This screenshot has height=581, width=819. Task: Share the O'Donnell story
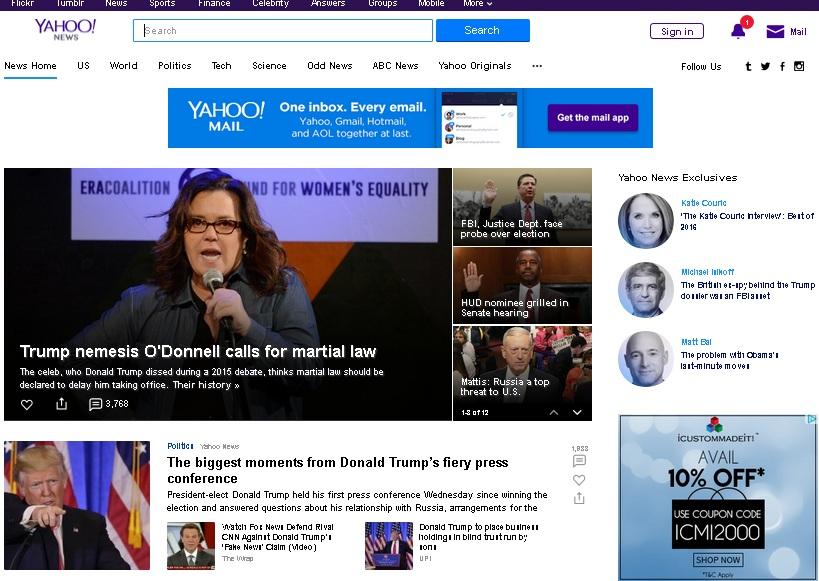pyautogui.click(x=62, y=404)
